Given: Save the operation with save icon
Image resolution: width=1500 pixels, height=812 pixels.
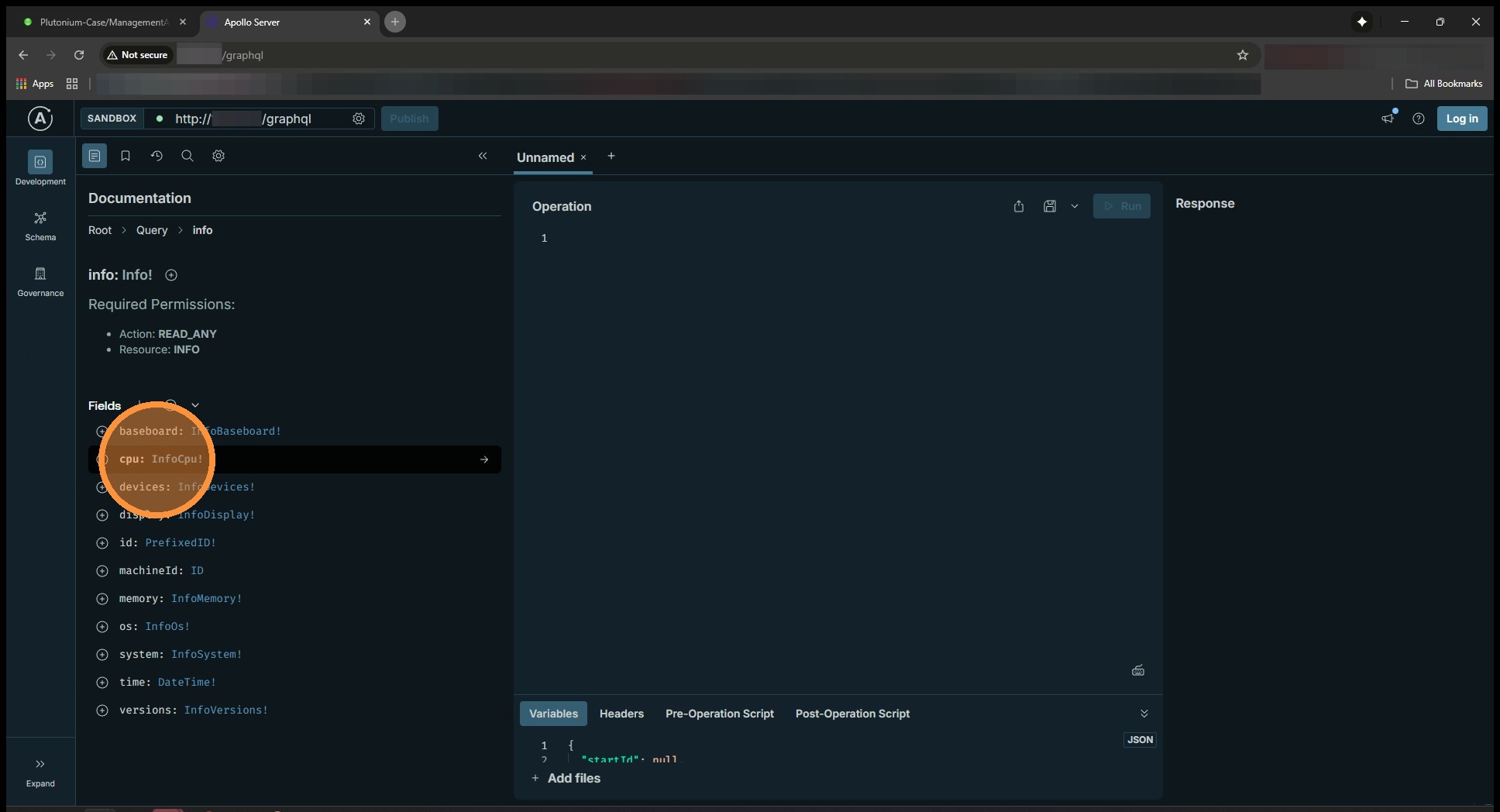Looking at the screenshot, I should click(x=1050, y=206).
